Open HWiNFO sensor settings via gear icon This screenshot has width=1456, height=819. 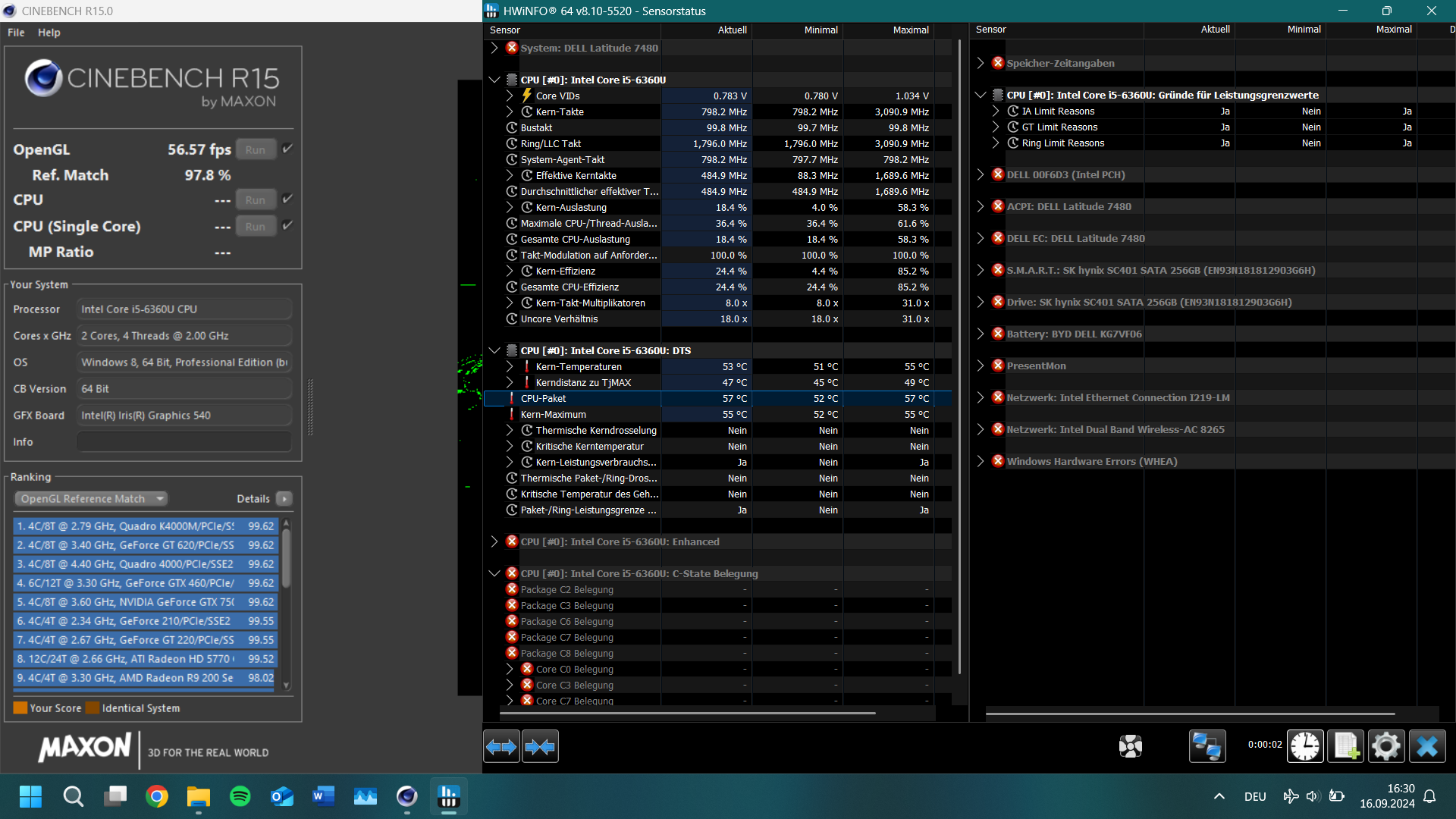click(1386, 746)
